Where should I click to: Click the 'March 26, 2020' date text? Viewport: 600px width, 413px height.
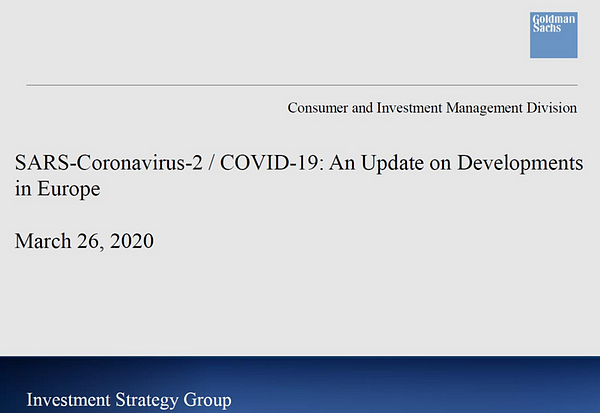click(84, 241)
